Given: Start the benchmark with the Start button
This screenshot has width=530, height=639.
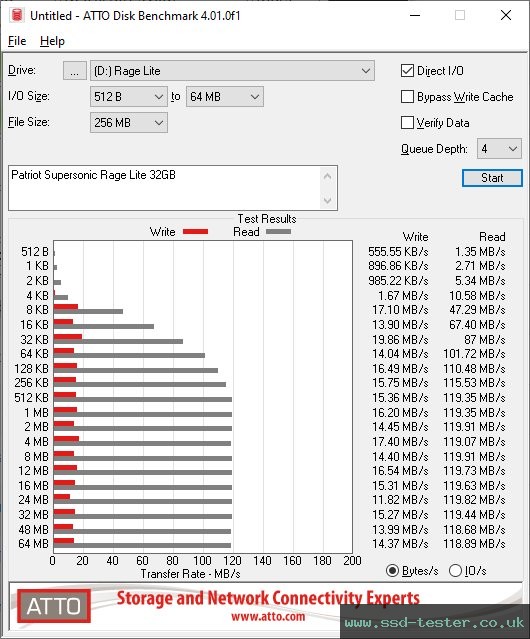Looking at the screenshot, I should tap(492, 178).
